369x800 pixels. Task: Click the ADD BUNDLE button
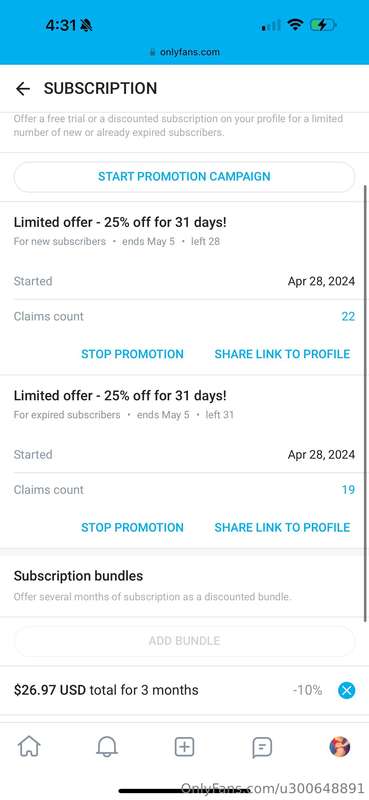click(184, 641)
